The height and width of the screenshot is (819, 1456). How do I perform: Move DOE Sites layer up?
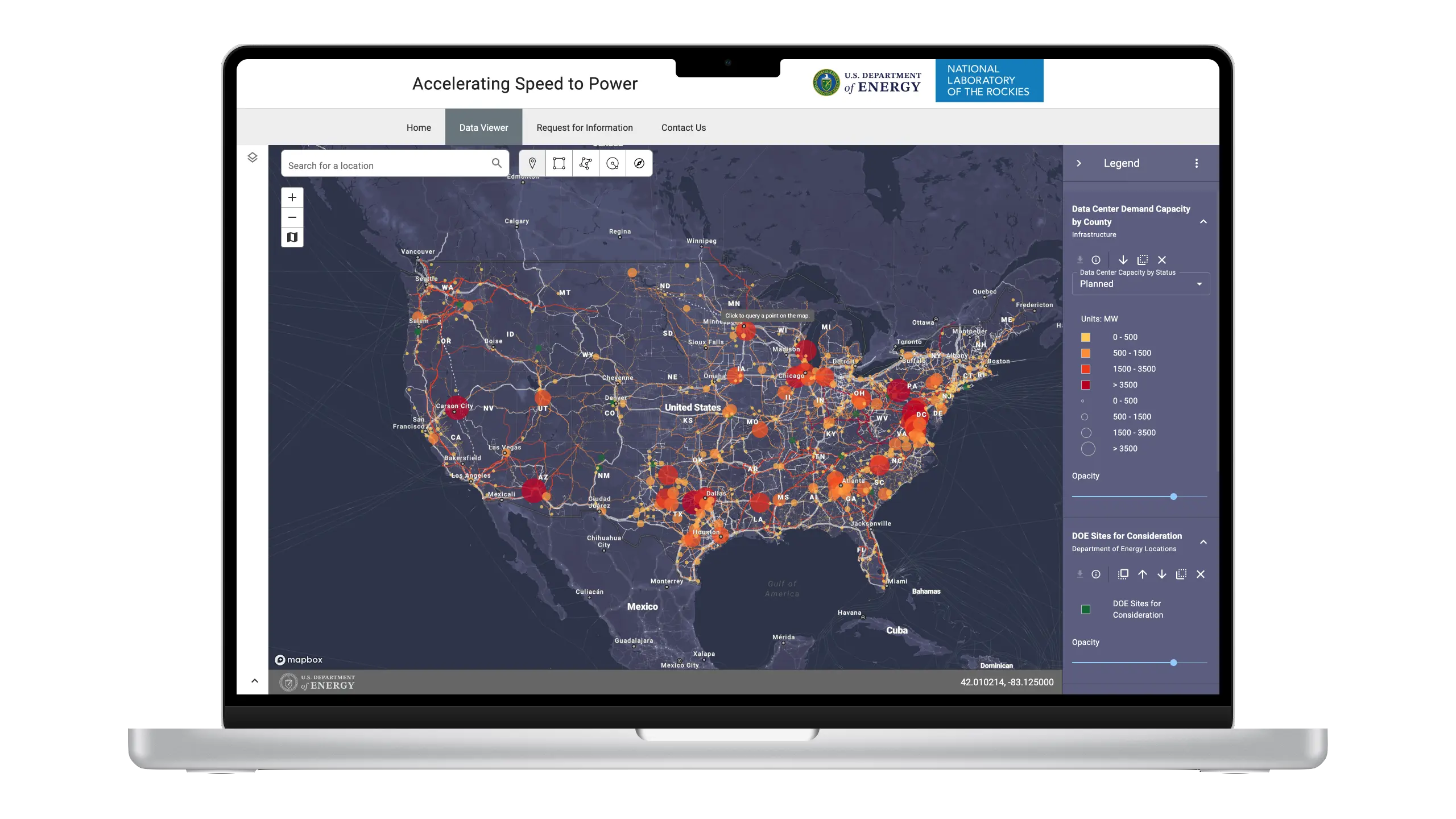click(x=1143, y=574)
